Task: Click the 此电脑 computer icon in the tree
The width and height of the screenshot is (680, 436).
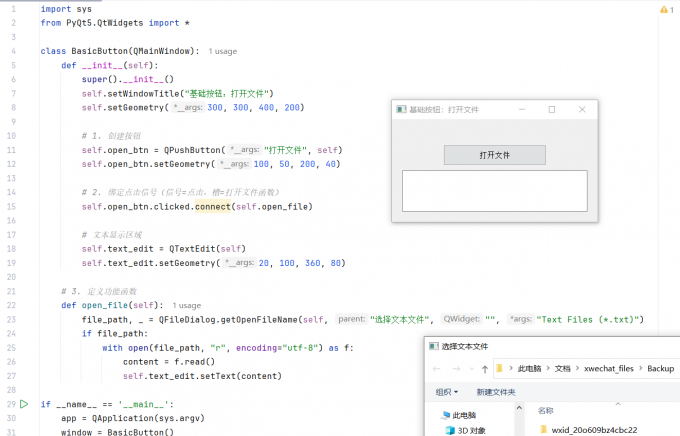Action: click(x=446, y=415)
